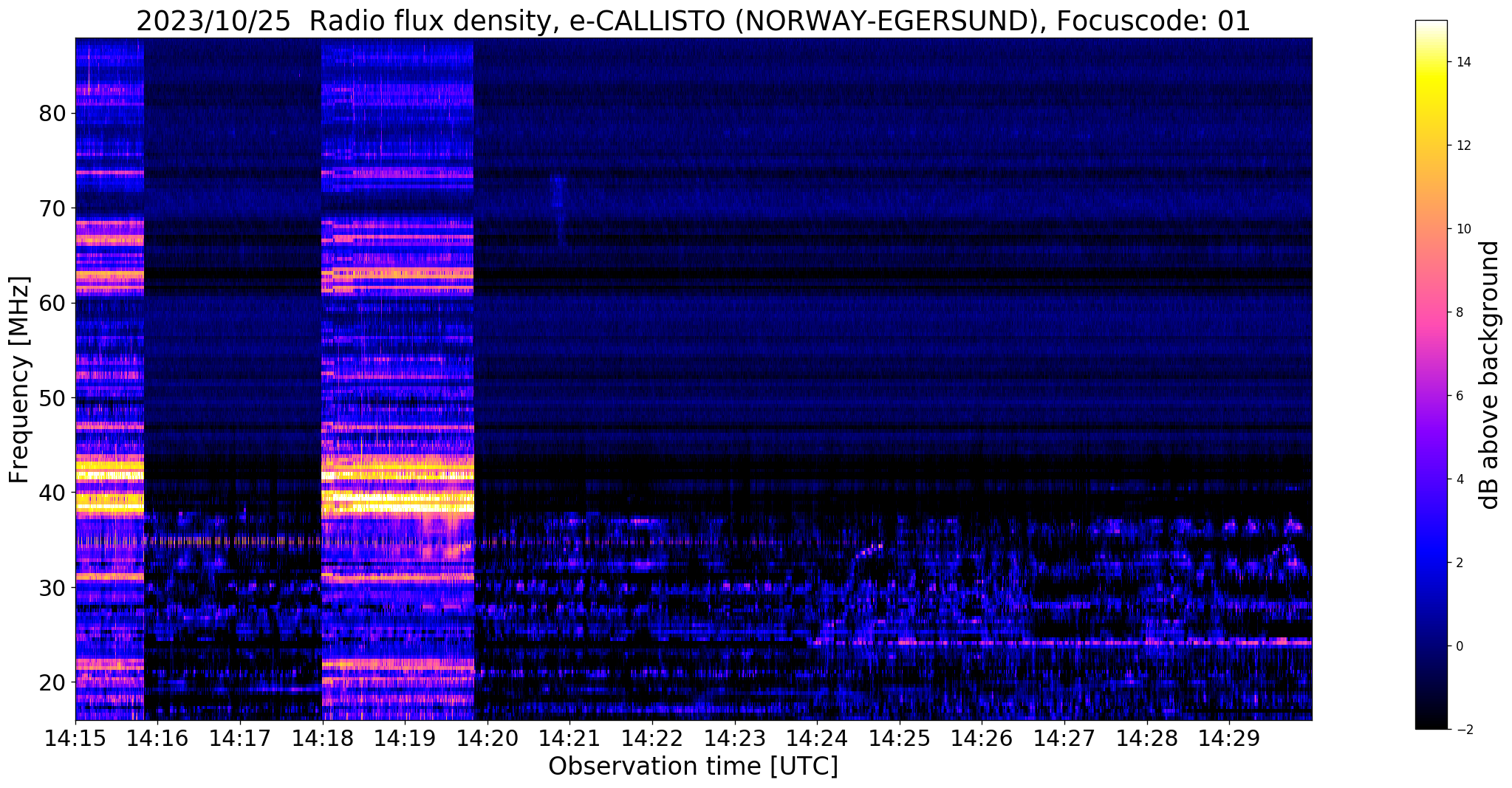The image size is (1512, 788).
Task: Click the 14:18 time tick label
Action: pyautogui.click(x=323, y=738)
